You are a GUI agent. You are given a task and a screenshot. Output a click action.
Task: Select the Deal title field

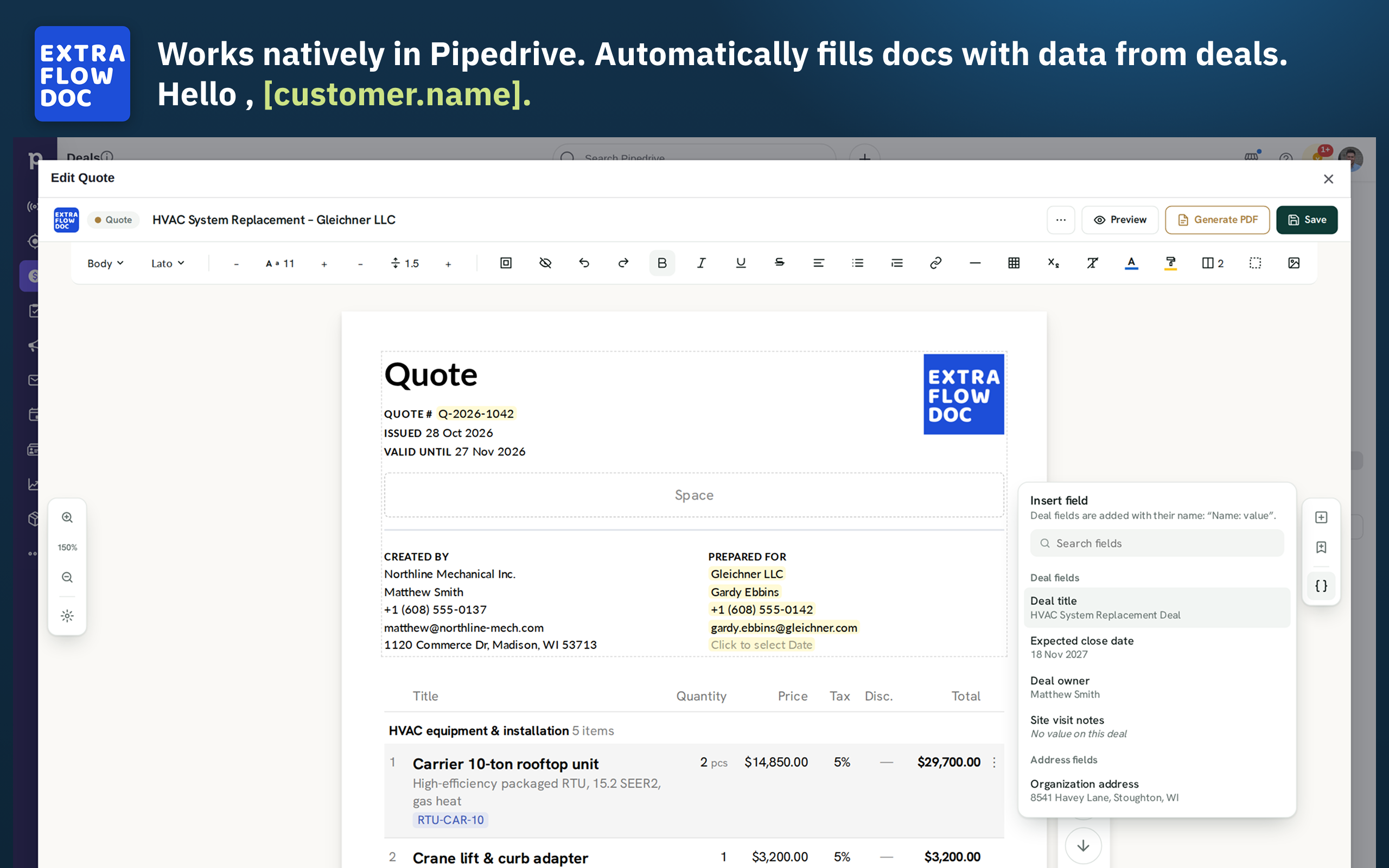click(x=1156, y=608)
